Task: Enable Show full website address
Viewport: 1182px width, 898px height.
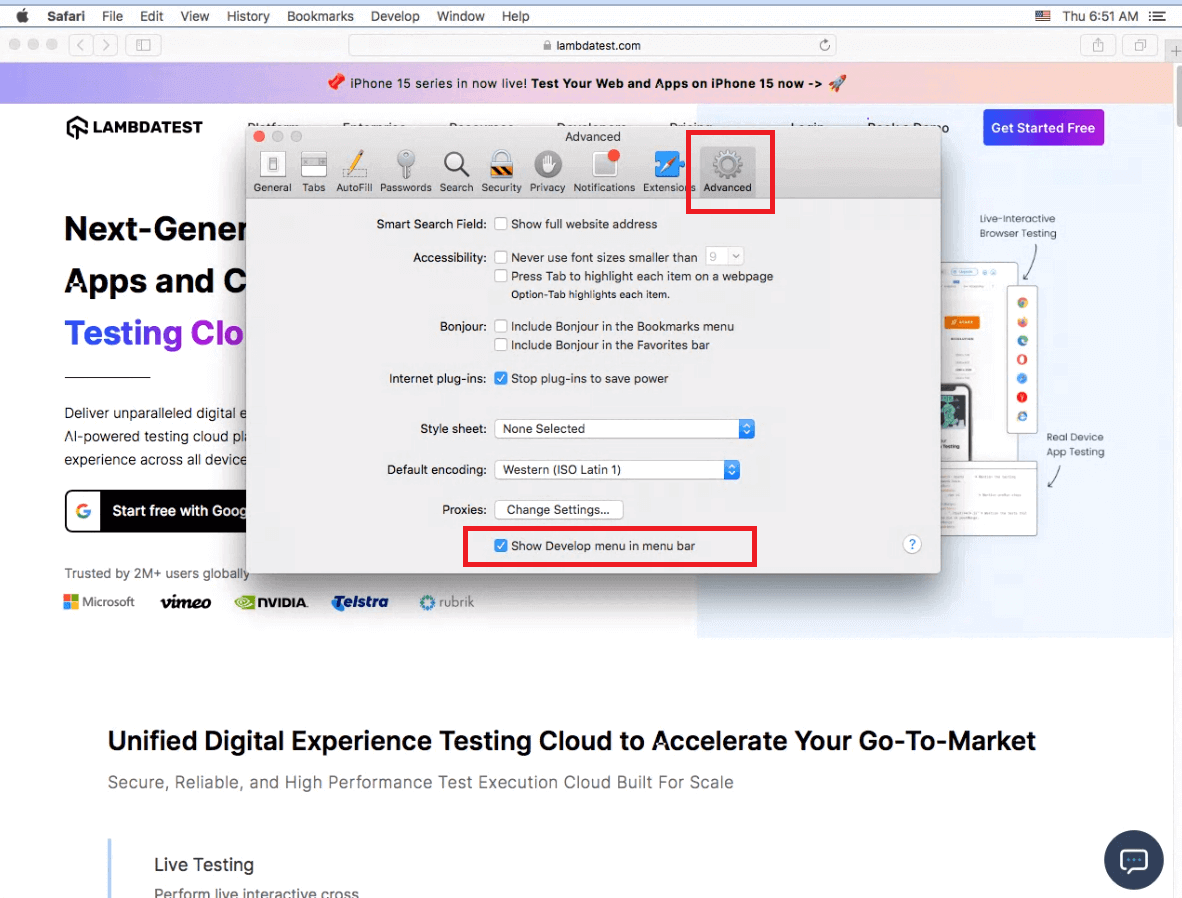Action: pyautogui.click(x=501, y=224)
